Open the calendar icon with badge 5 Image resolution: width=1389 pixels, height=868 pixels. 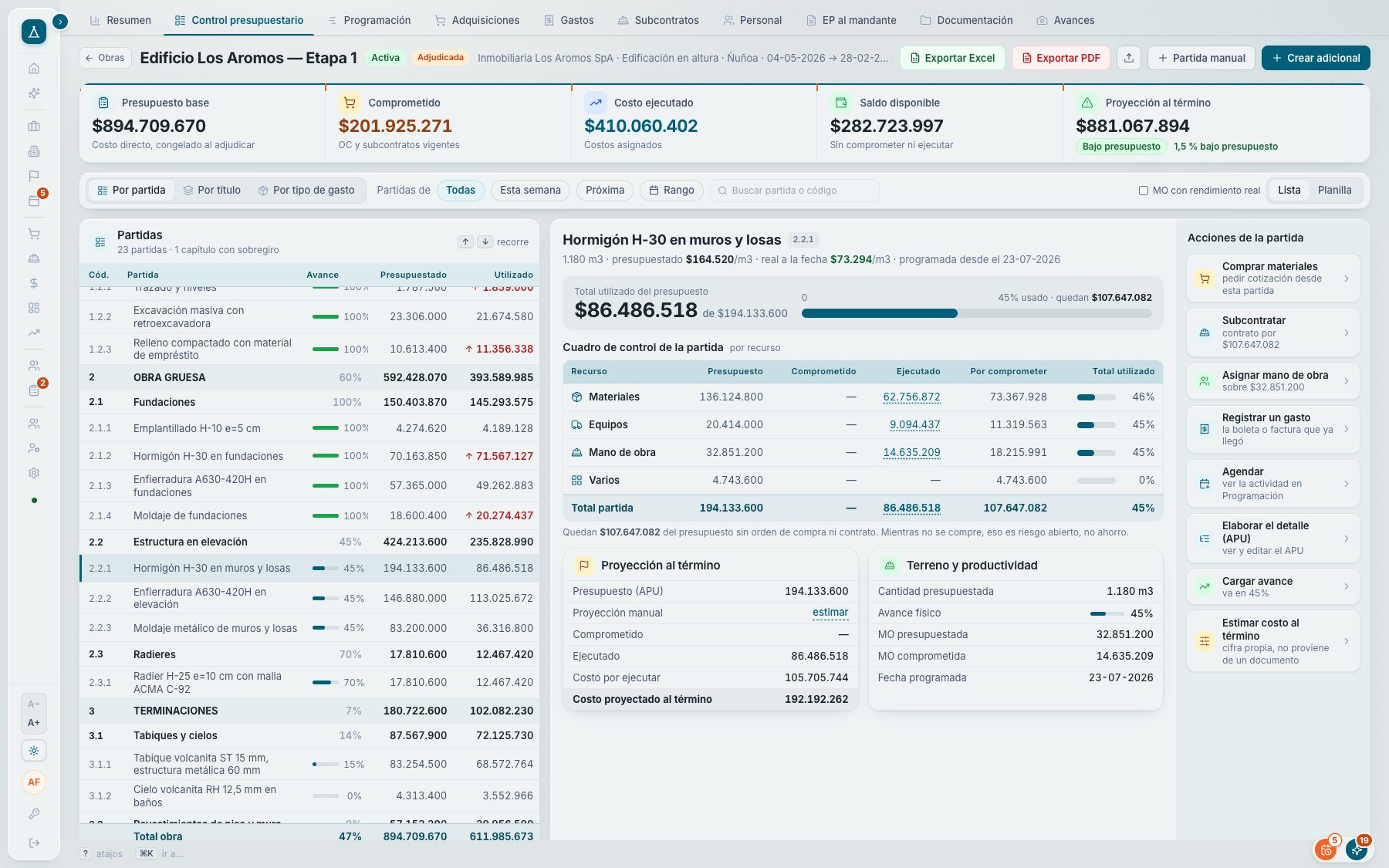point(34,201)
